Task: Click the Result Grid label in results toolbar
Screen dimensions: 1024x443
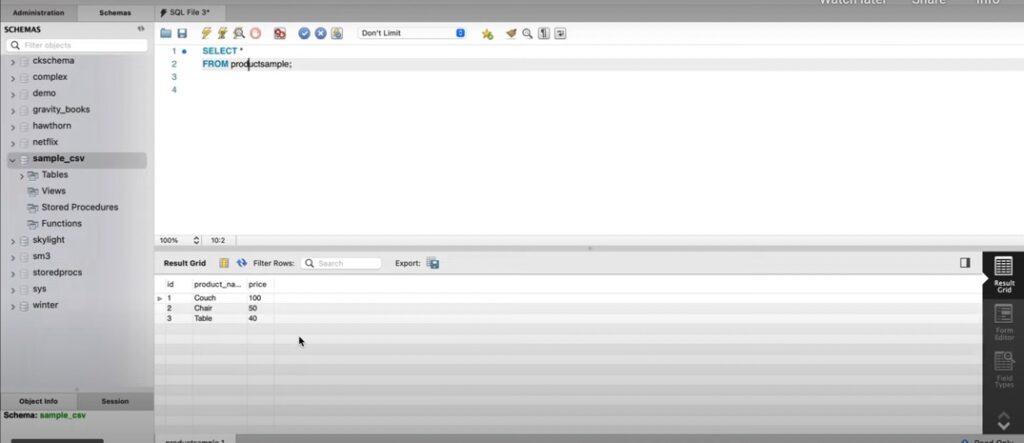Action: 184,263
